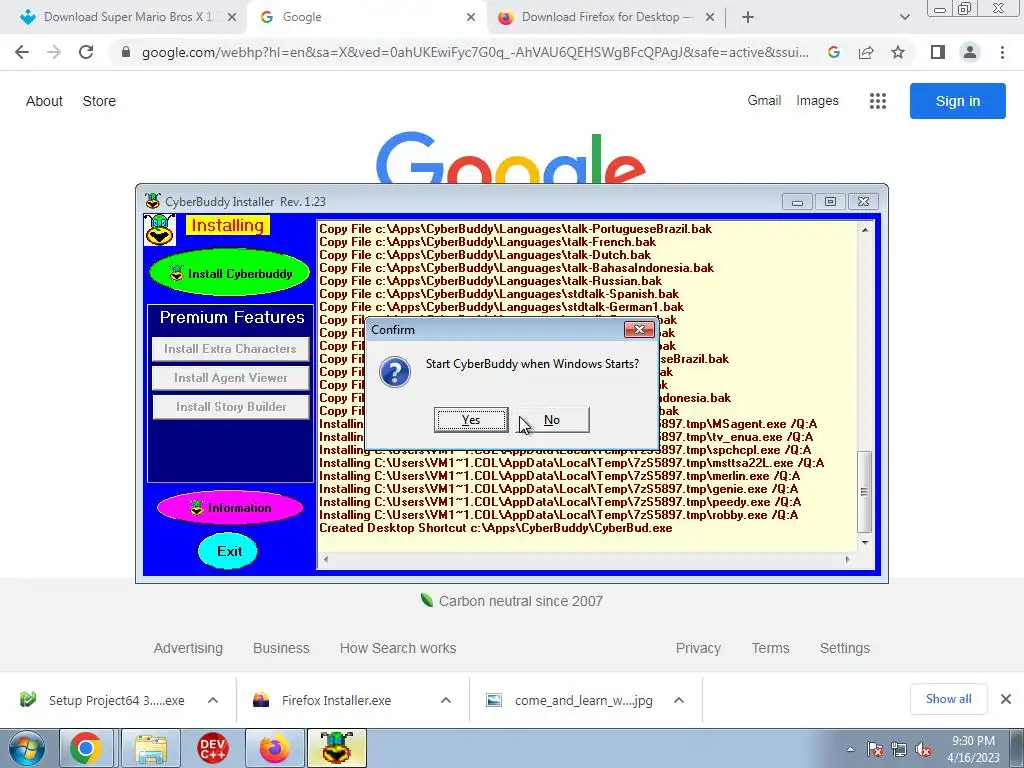Click No in the Confirm dialog
Image resolution: width=1024 pixels, height=768 pixels.
(552, 420)
